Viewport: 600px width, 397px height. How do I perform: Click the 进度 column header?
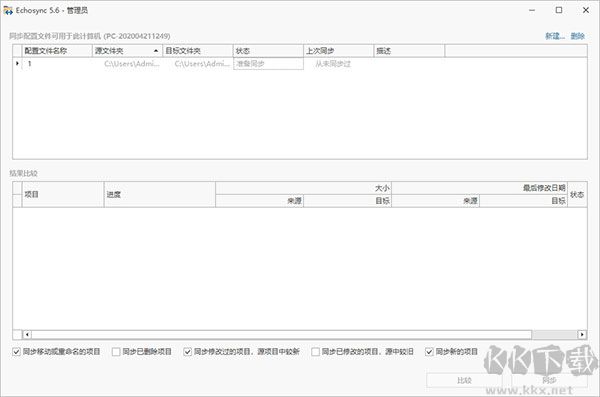click(160, 194)
